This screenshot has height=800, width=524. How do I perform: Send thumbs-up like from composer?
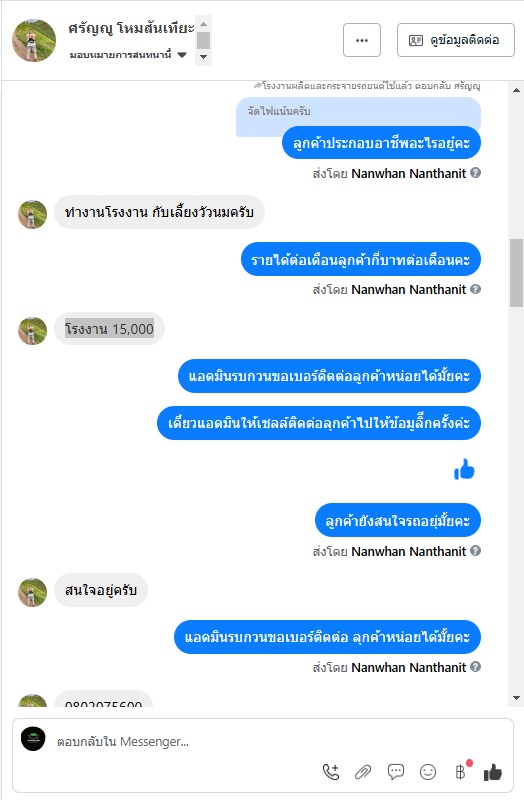point(493,772)
